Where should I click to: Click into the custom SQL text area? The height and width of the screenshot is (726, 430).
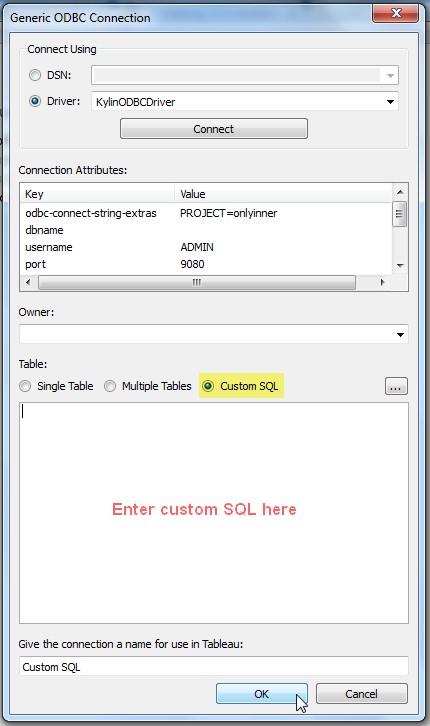point(214,513)
